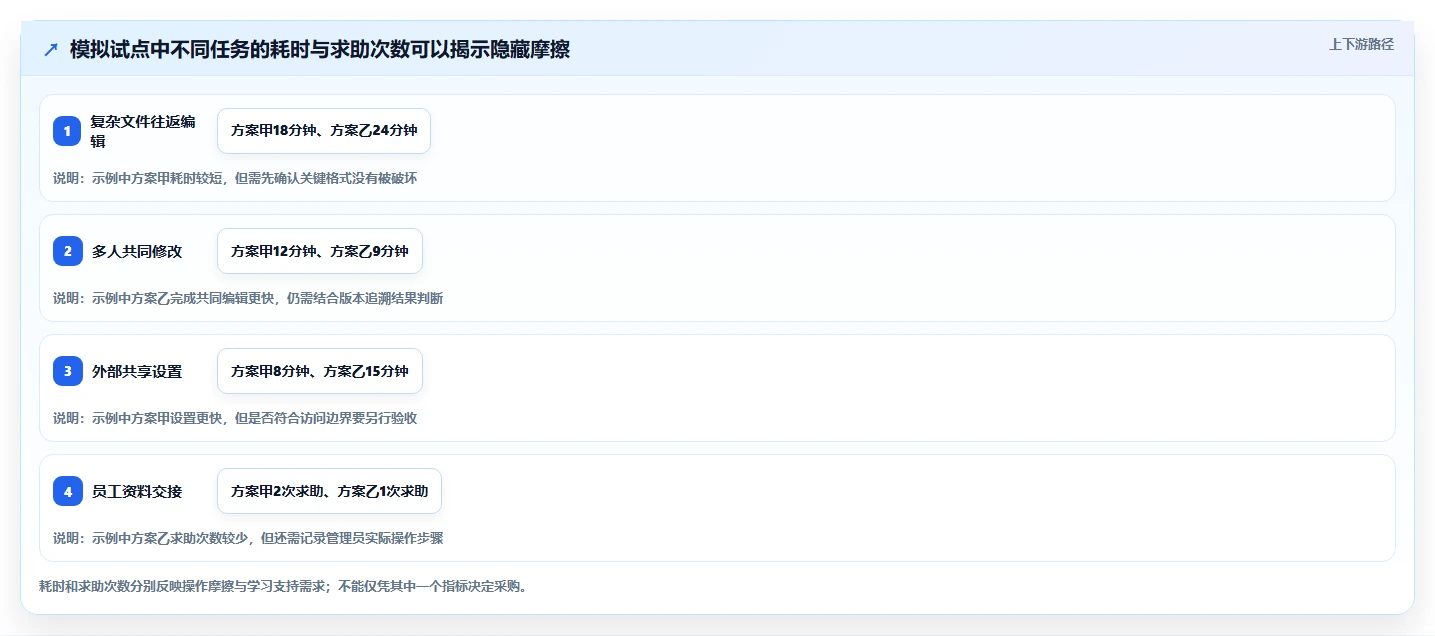Screen dimensions: 1435x636
Task: Click the 外部共享设置 task label
Action: click(x=137, y=371)
